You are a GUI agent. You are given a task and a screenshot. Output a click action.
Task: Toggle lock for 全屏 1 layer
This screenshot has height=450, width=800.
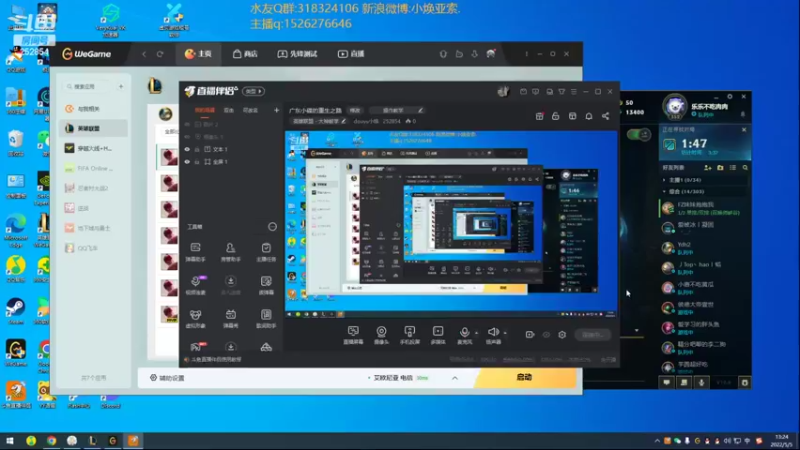197,162
